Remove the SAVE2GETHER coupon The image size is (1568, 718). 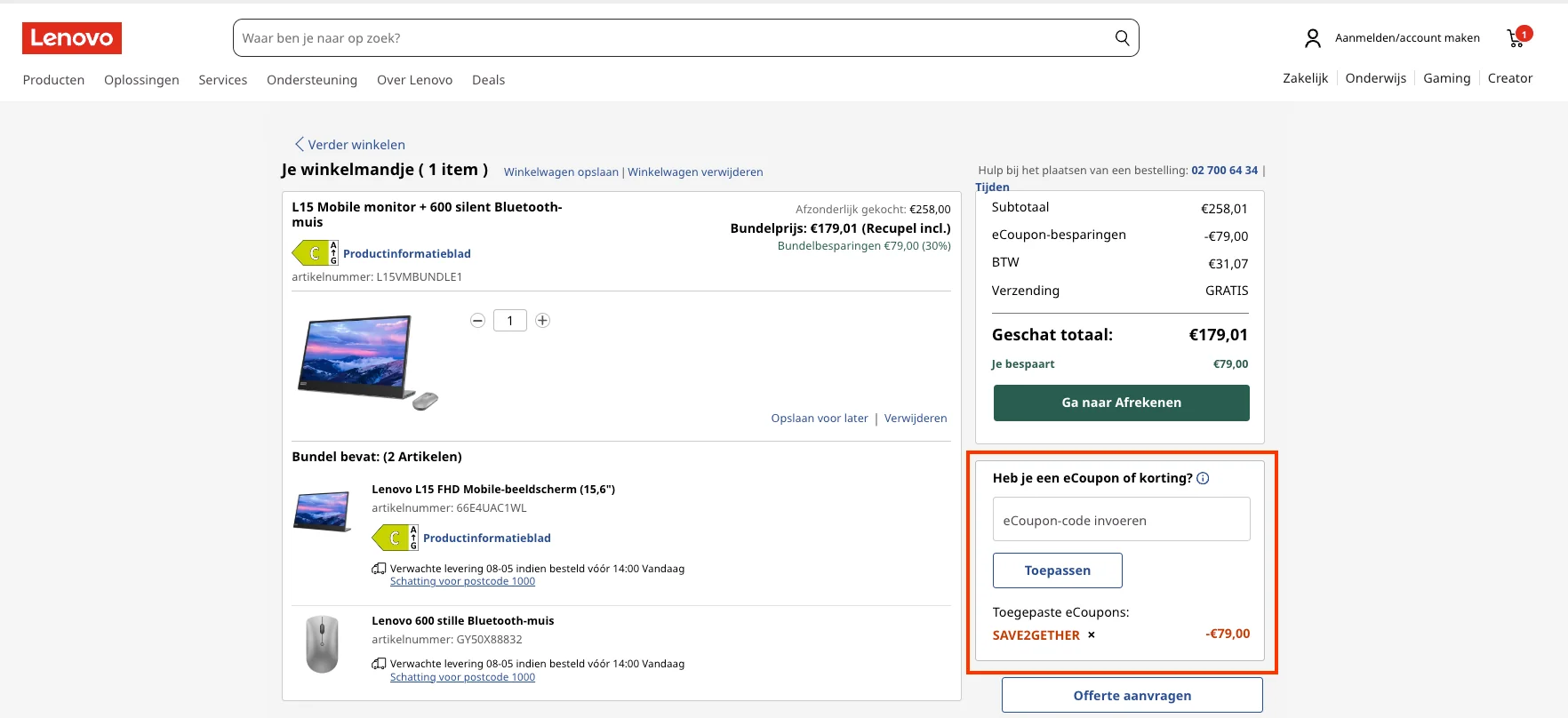pyautogui.click(x=1092, y=634)
